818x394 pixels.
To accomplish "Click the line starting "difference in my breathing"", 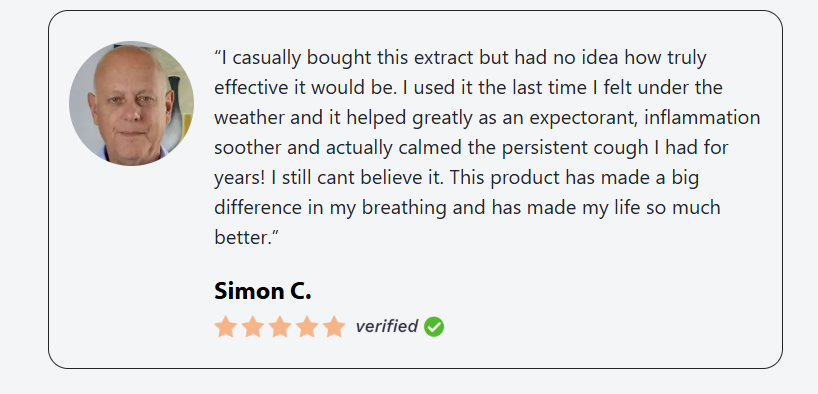I will pyautogui.click(x=467, y=208).
